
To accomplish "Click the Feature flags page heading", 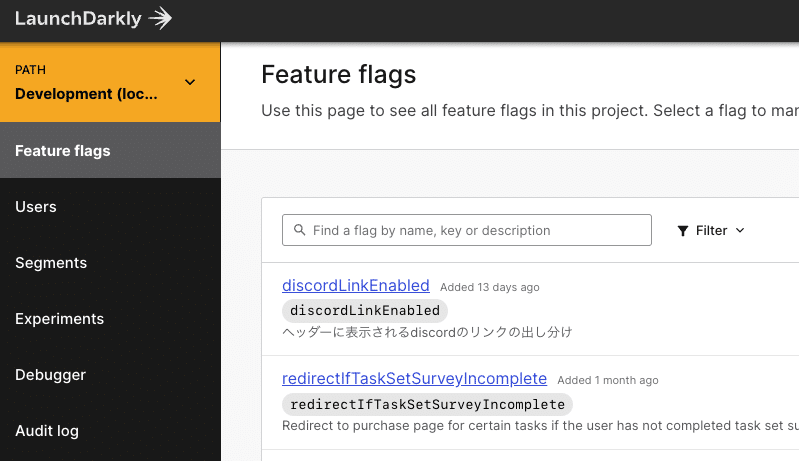I will coord(339,74).
